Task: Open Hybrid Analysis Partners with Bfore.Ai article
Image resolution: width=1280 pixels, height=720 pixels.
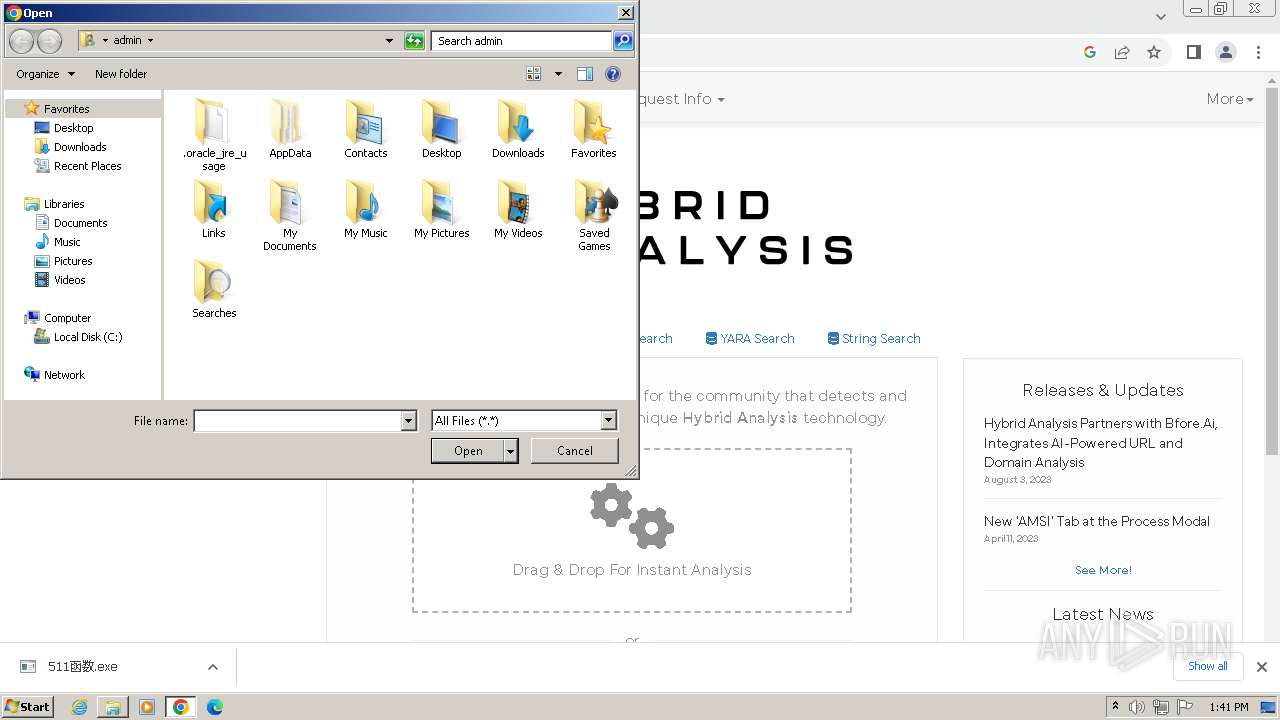Action: 1100,443
